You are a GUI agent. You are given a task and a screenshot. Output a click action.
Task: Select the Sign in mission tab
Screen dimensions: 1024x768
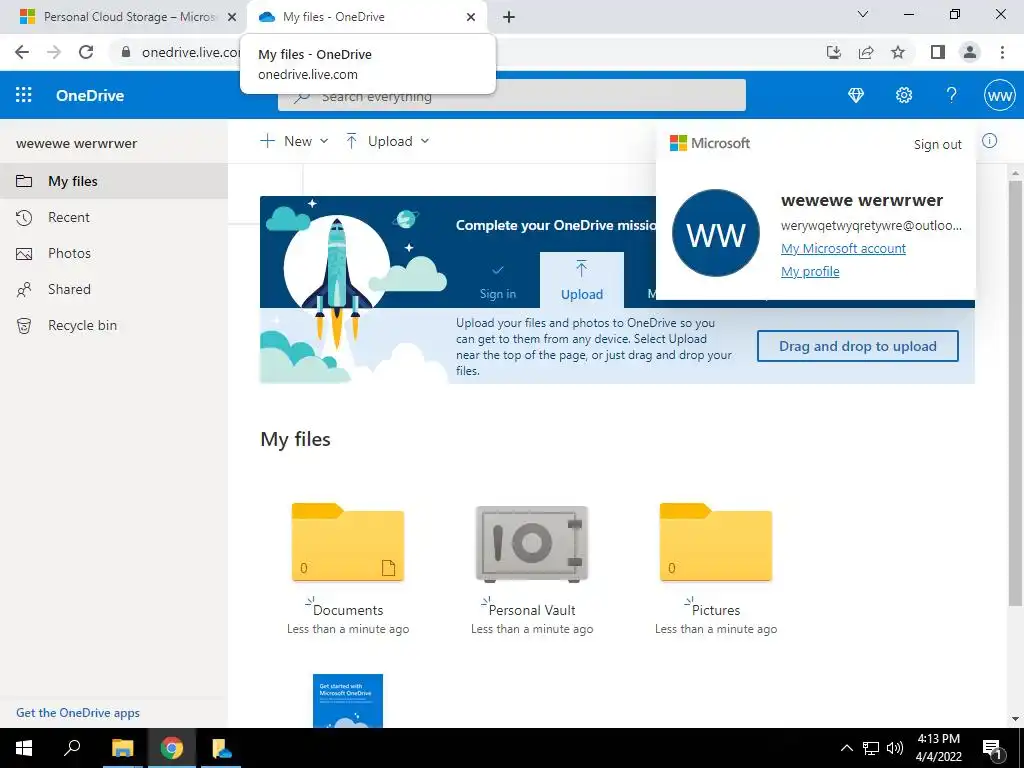click(x=498, y=280)
